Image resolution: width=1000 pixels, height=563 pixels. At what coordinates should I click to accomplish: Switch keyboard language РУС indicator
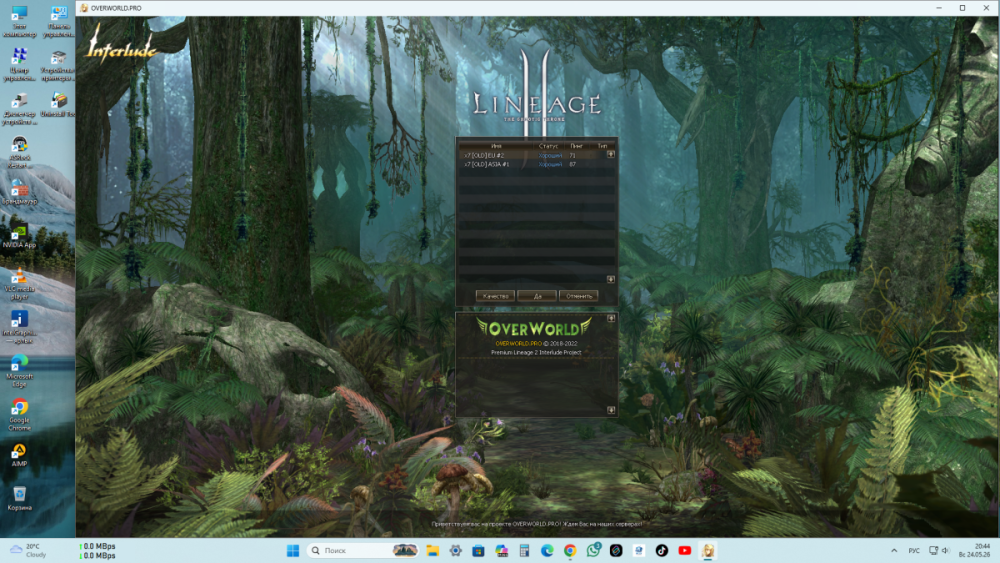tap(914, 550)
